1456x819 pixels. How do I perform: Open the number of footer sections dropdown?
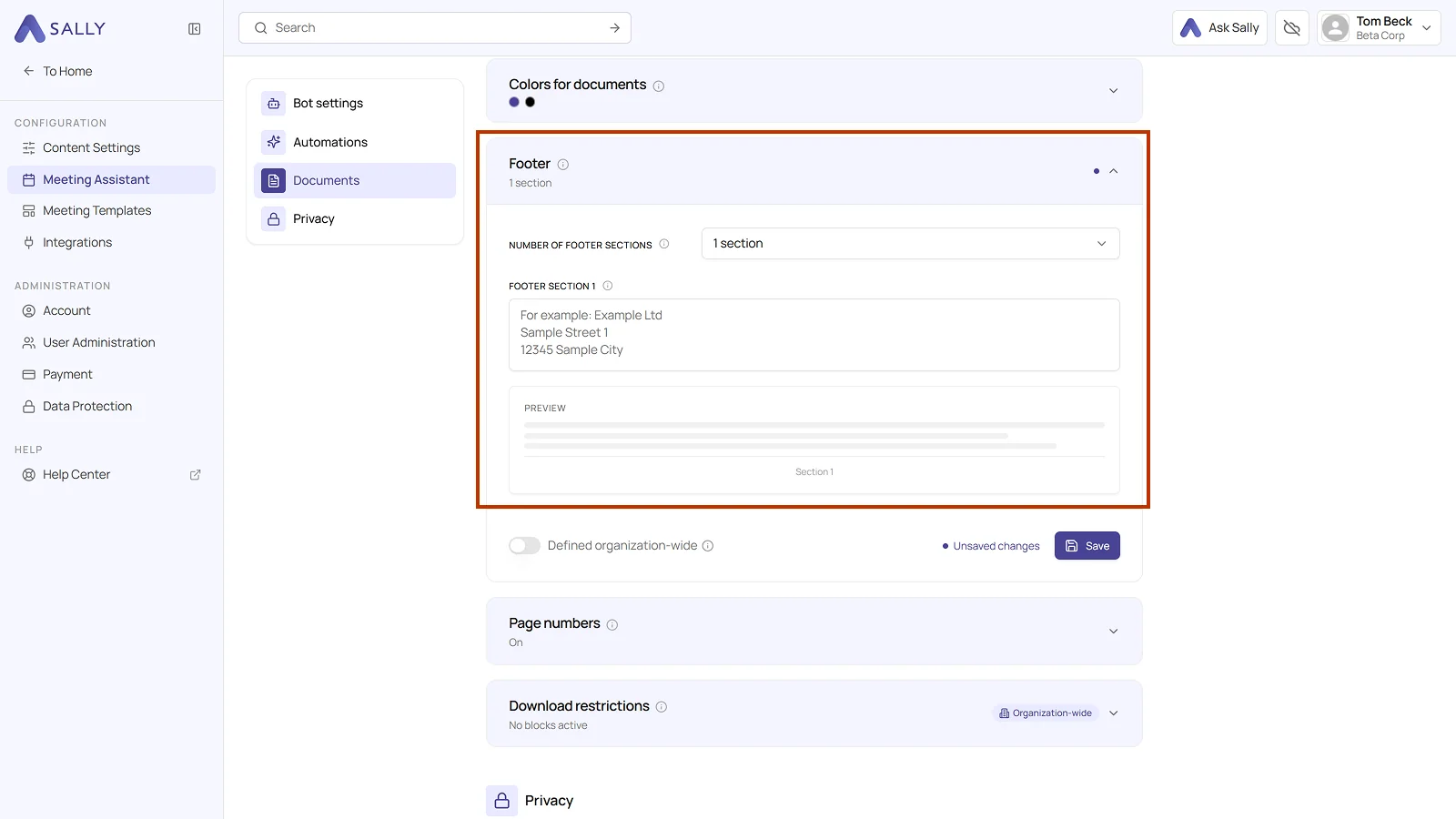click(910, 244)
